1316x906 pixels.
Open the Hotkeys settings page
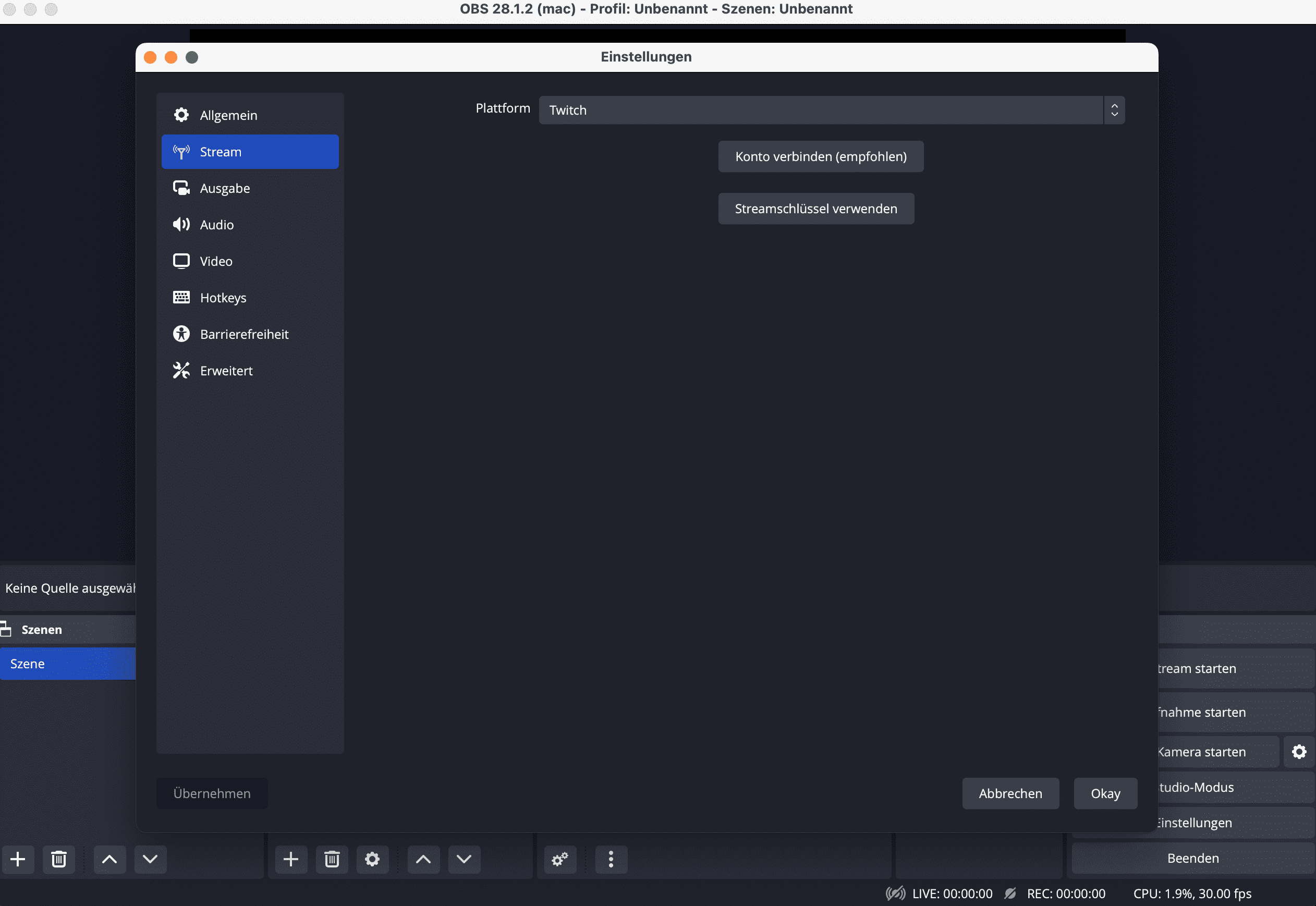(250, 298)
